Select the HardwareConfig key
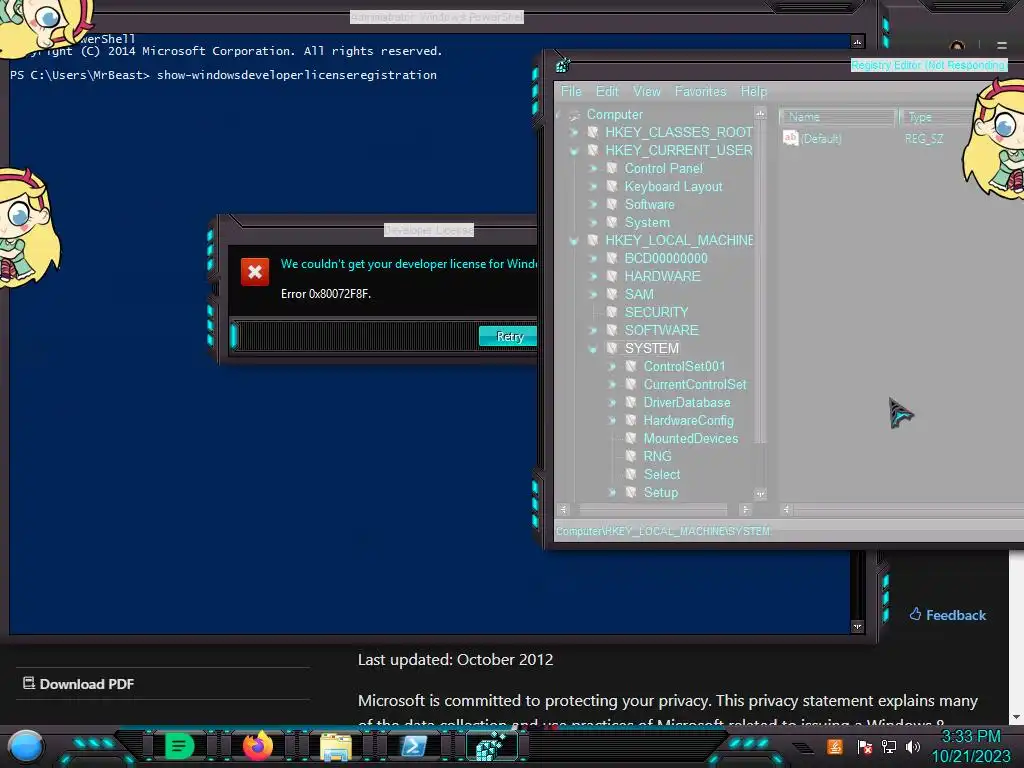The height and width of the screenshot is (768, 1024). point(688,421)
